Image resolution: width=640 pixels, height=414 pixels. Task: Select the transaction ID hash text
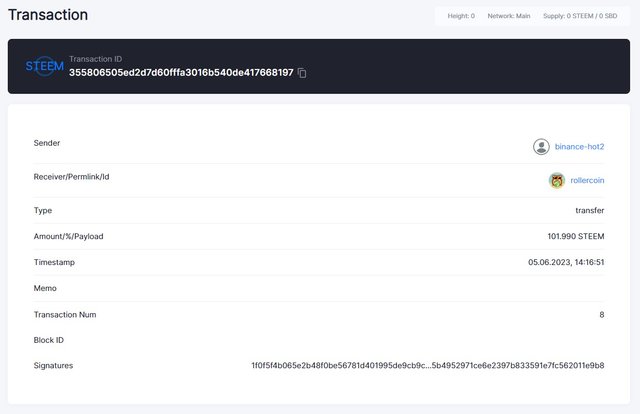pos(181,73)
